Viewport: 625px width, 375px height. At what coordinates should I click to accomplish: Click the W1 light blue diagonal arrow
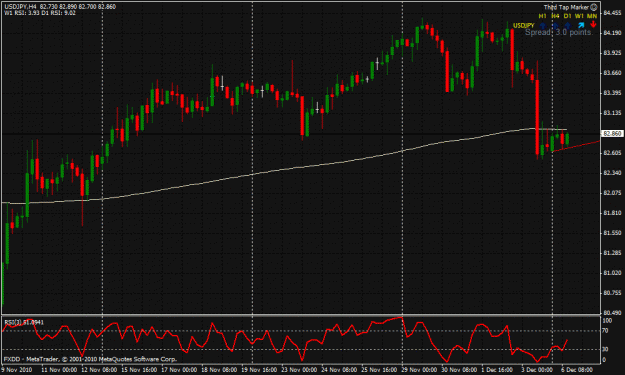coord(581,25)
